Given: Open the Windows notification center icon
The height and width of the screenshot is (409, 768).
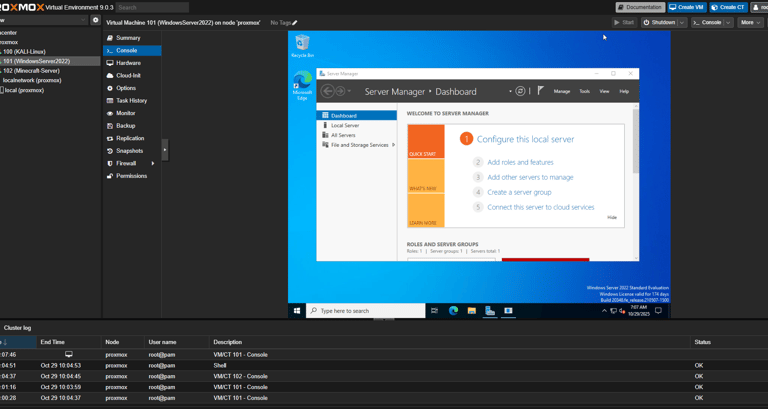Looking at the screenshot, I should (x=659, y=311).
